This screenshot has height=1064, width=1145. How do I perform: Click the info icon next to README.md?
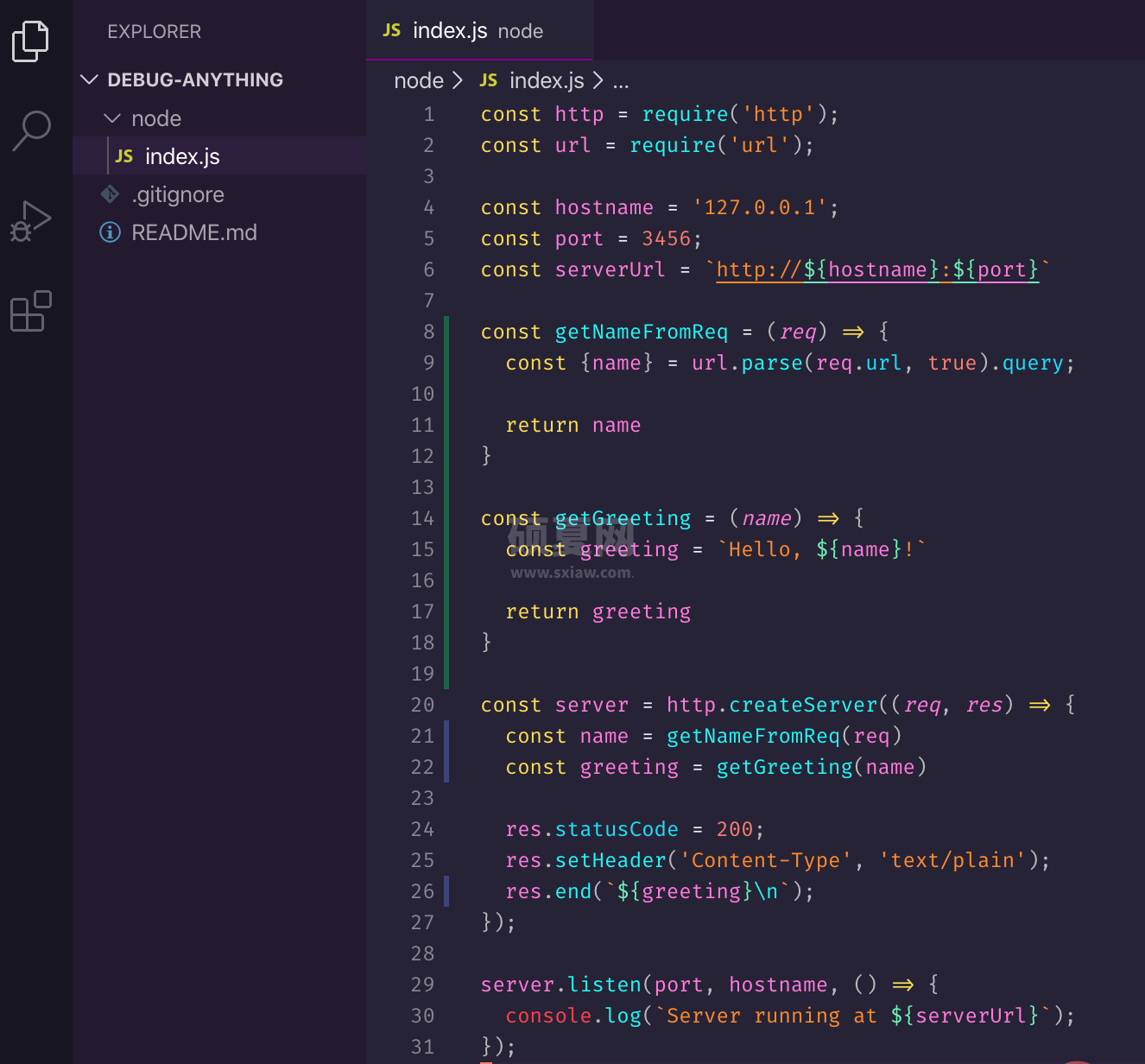click(111, 232)
